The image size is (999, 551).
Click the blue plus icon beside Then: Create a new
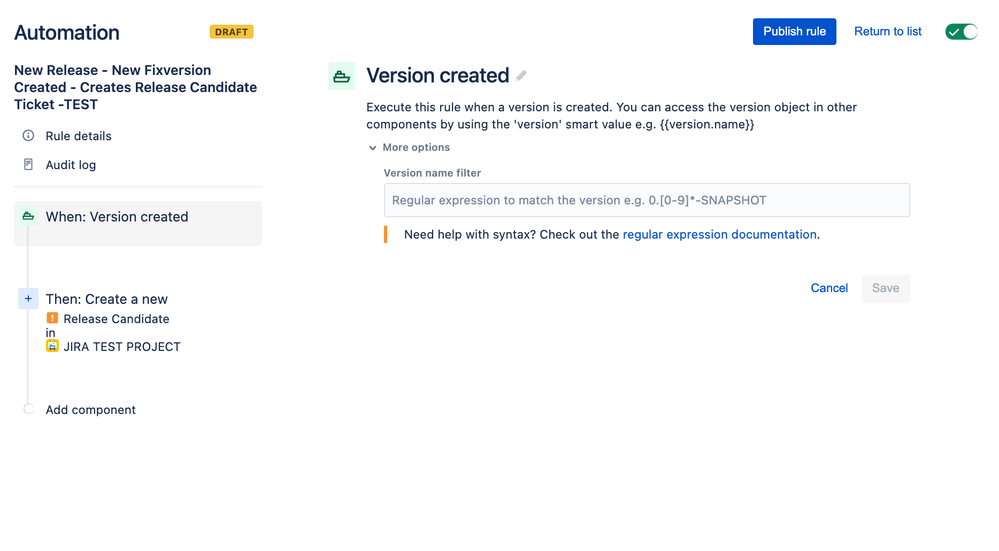tap(28, 299)
